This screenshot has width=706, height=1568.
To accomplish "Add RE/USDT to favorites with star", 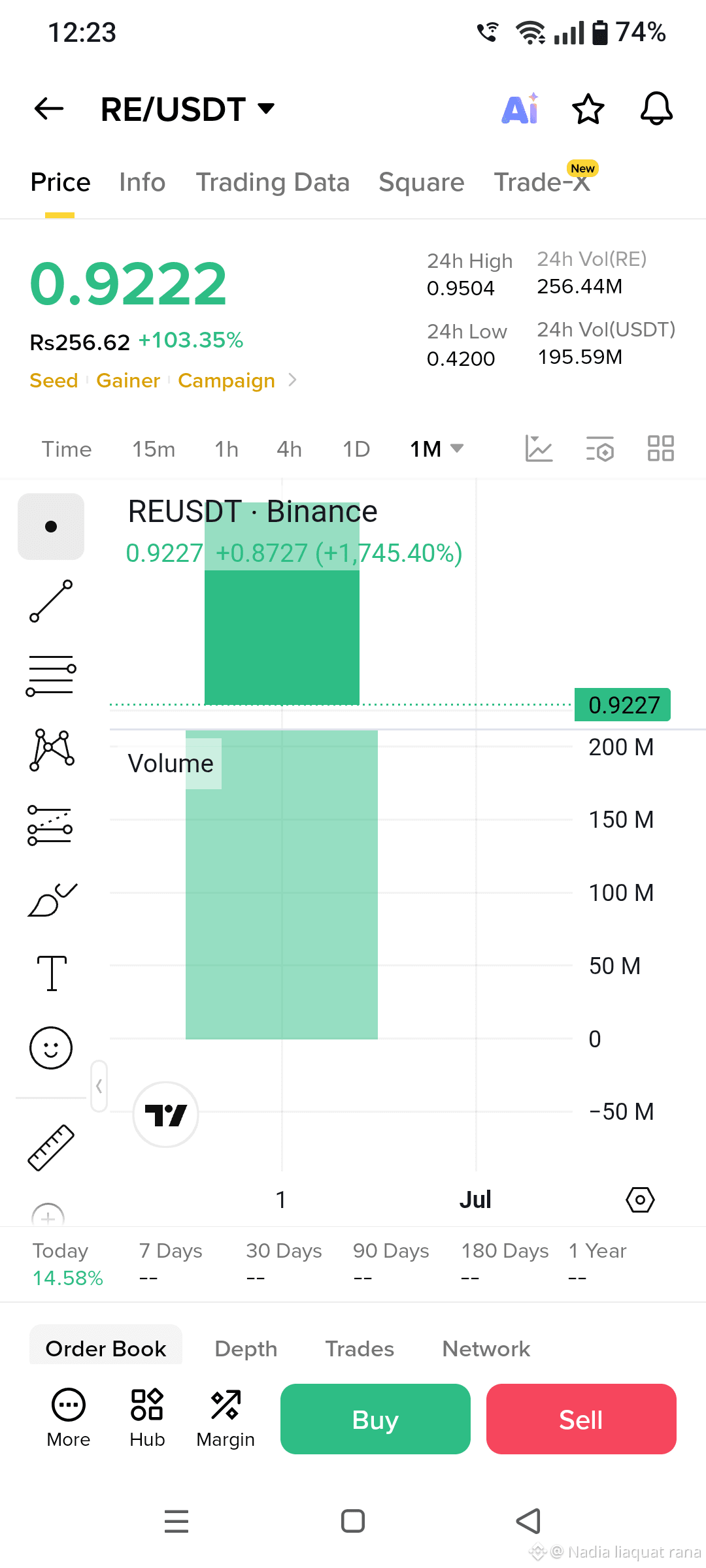I will (588, 108).
